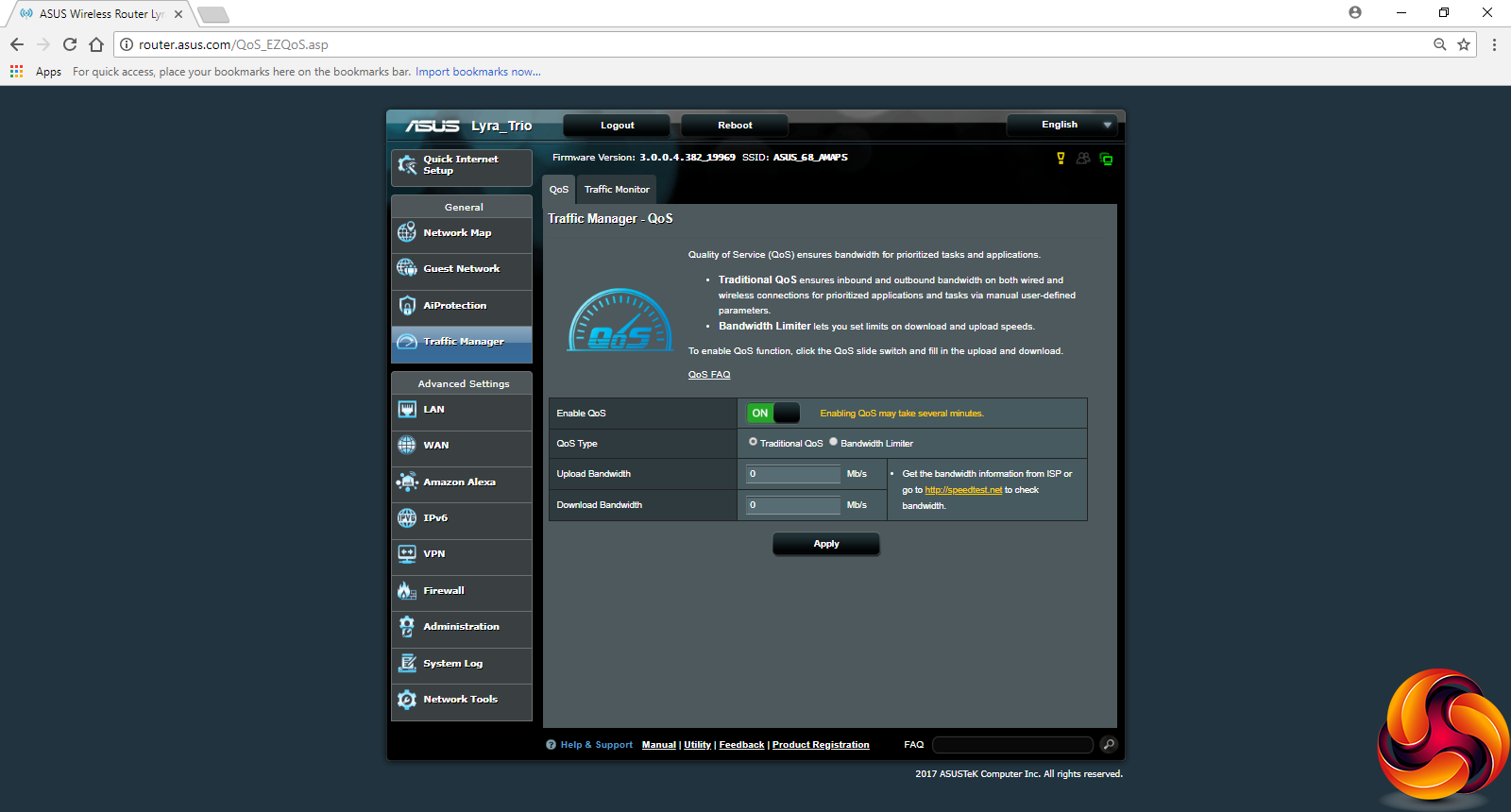
Task: Click the Guest Network globe icon
Action: click(x=407, y=268)
